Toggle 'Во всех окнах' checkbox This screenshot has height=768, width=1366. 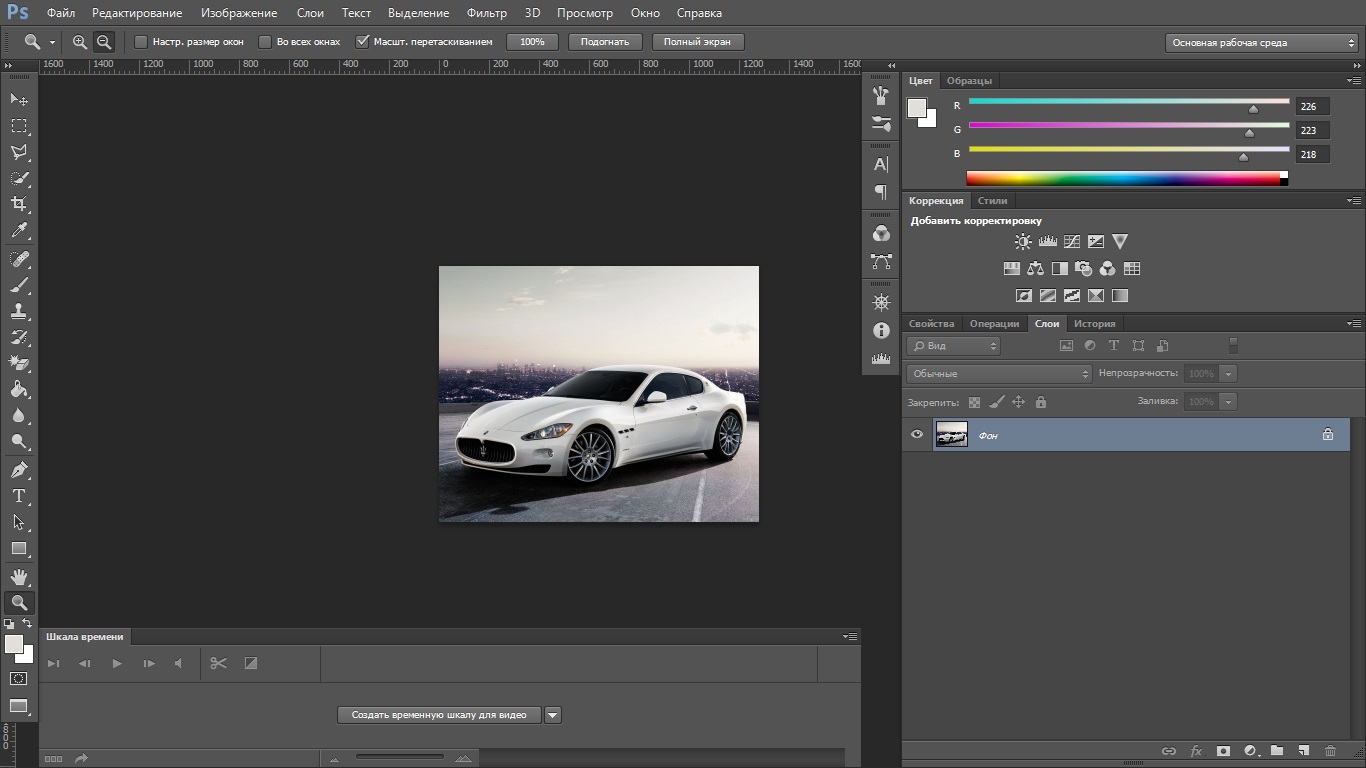[x=265, y=42]
